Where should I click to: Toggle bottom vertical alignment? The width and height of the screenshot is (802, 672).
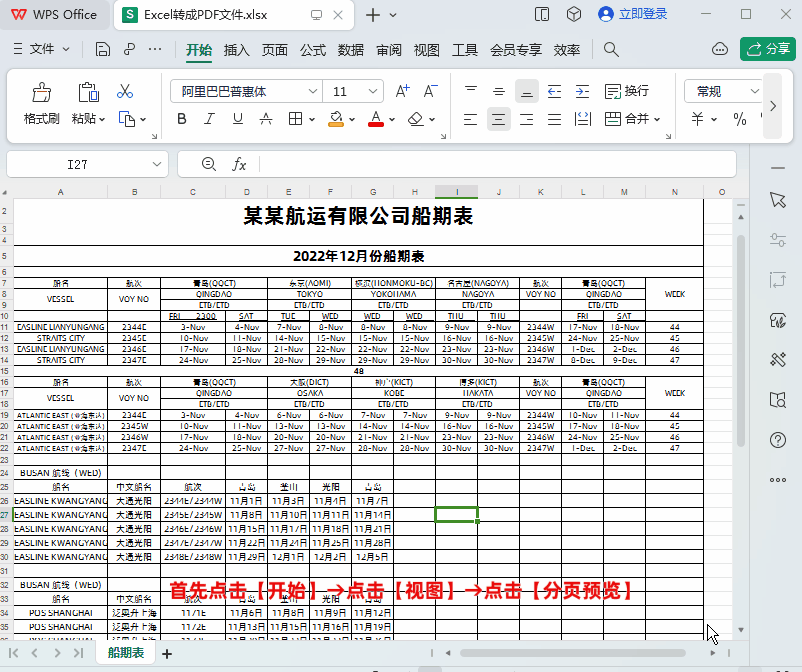(527, 92)
